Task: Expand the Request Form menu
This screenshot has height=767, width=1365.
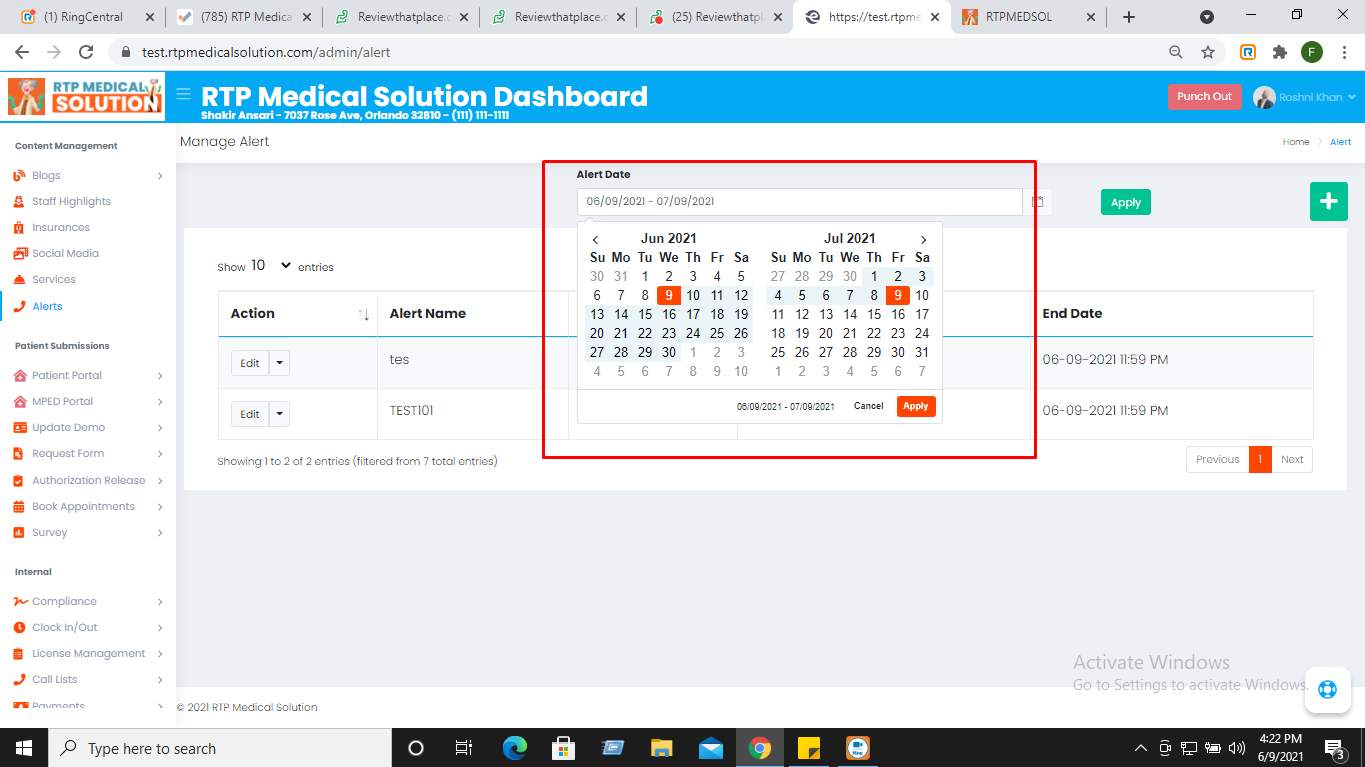Action: pos(88,453)
